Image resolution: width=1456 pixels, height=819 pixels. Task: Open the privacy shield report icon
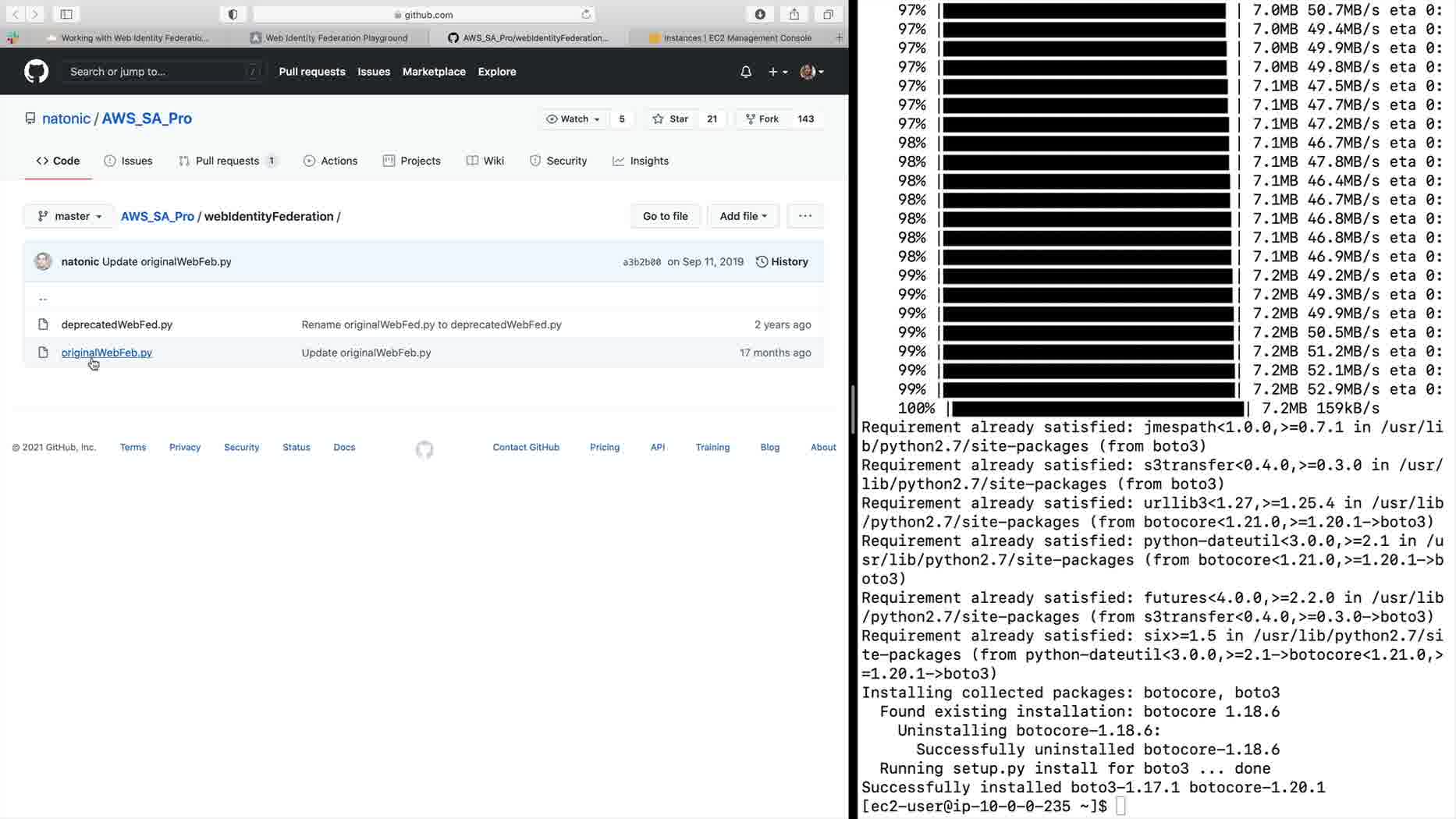point(233,14)
